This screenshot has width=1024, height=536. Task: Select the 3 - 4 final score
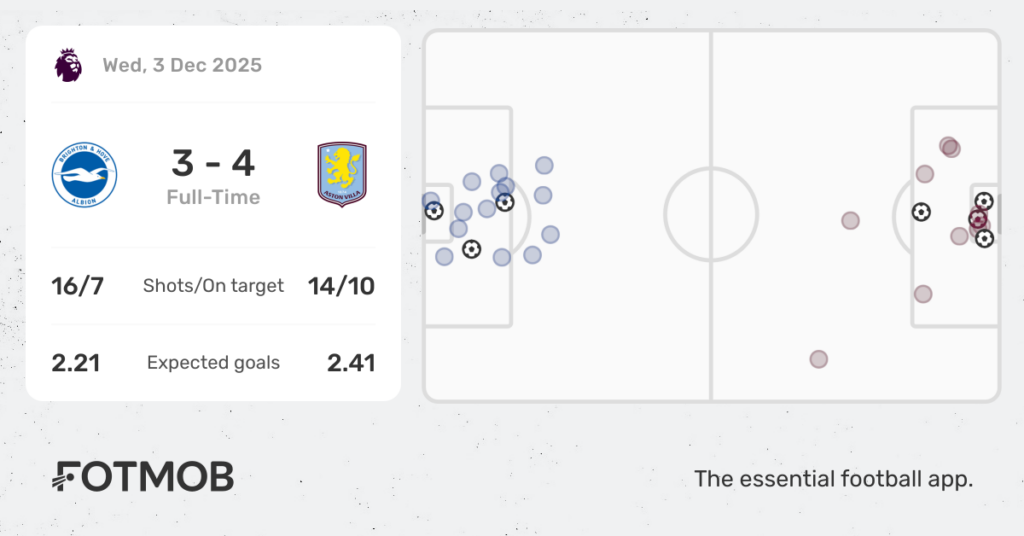pyautogui.click(x=213, y=162)
